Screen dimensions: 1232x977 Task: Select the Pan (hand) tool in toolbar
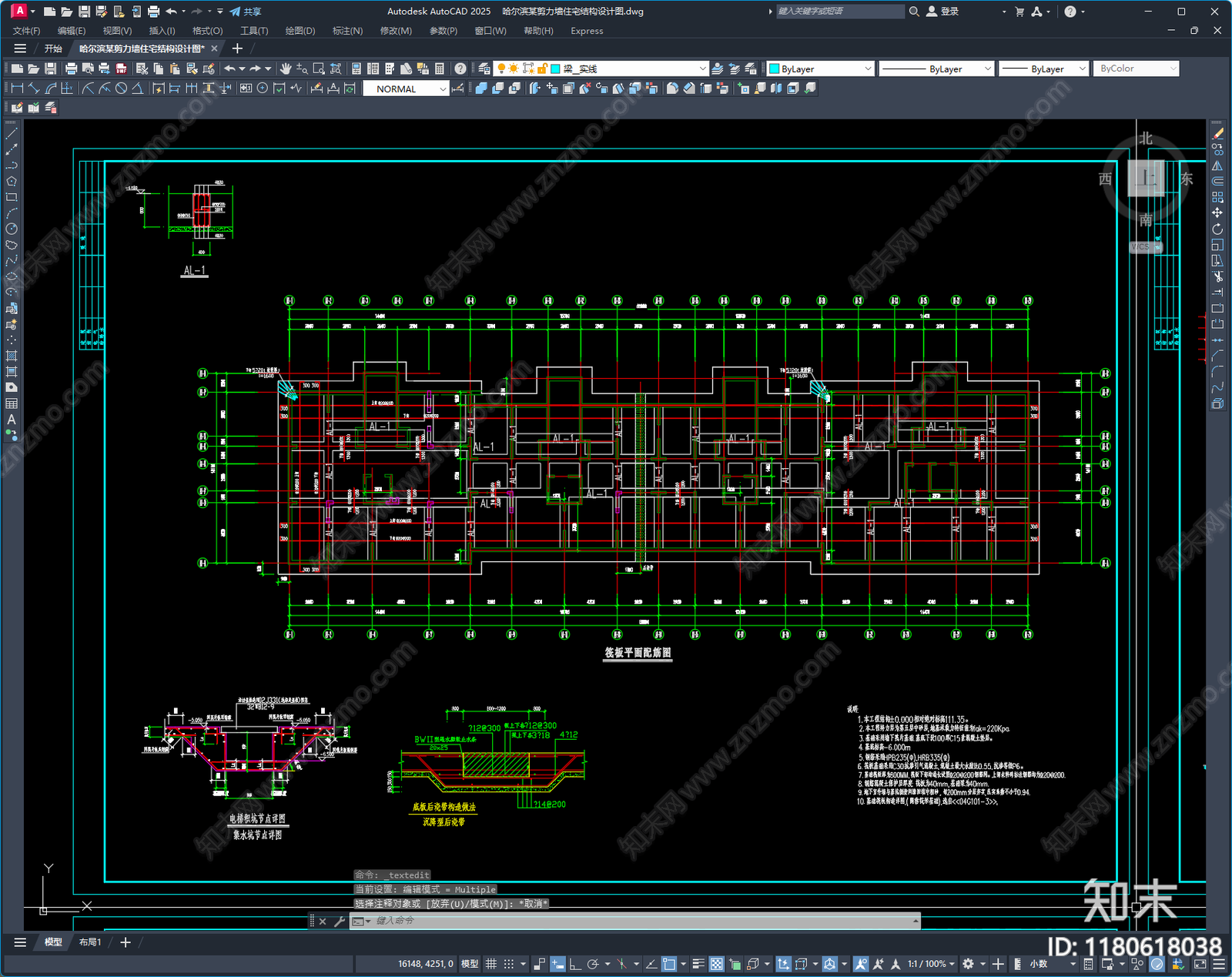[x=286, y=69]
